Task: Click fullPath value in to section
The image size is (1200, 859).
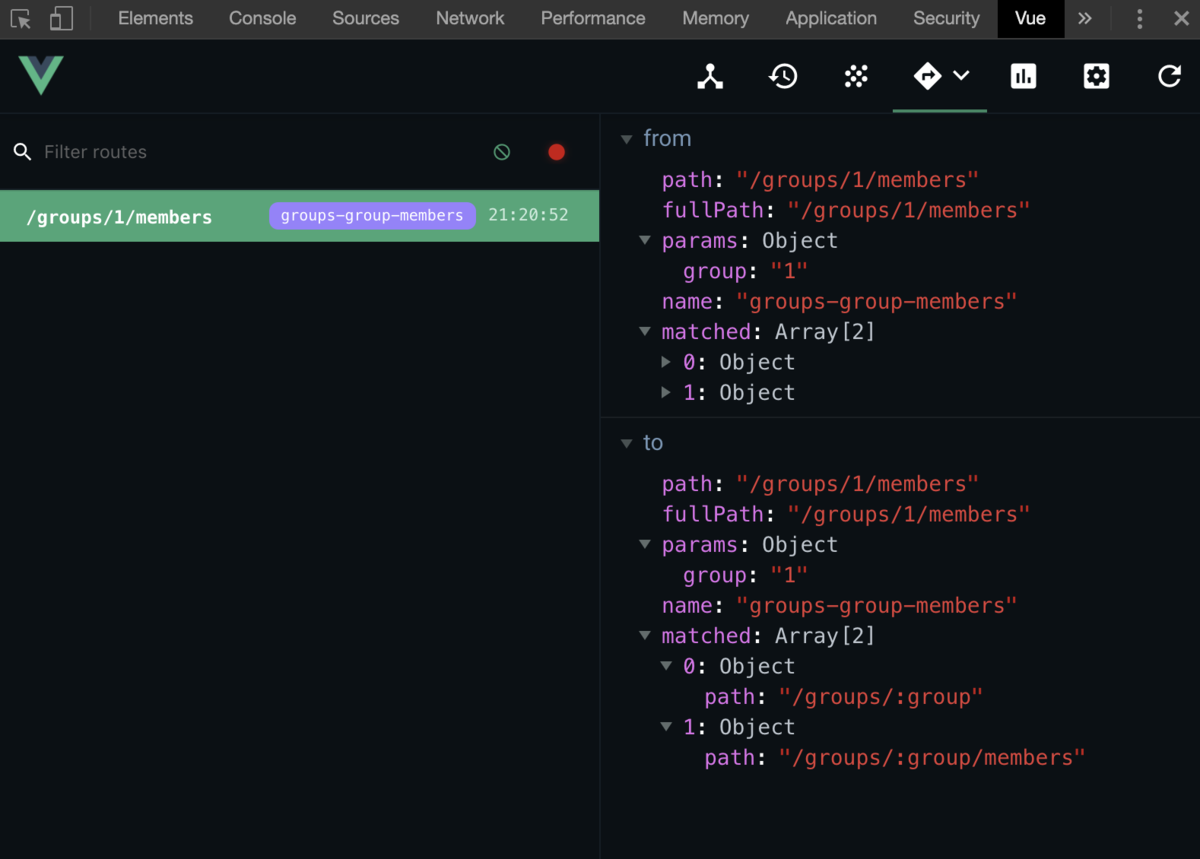Action: pyautogui.click(x=908, y=514)
